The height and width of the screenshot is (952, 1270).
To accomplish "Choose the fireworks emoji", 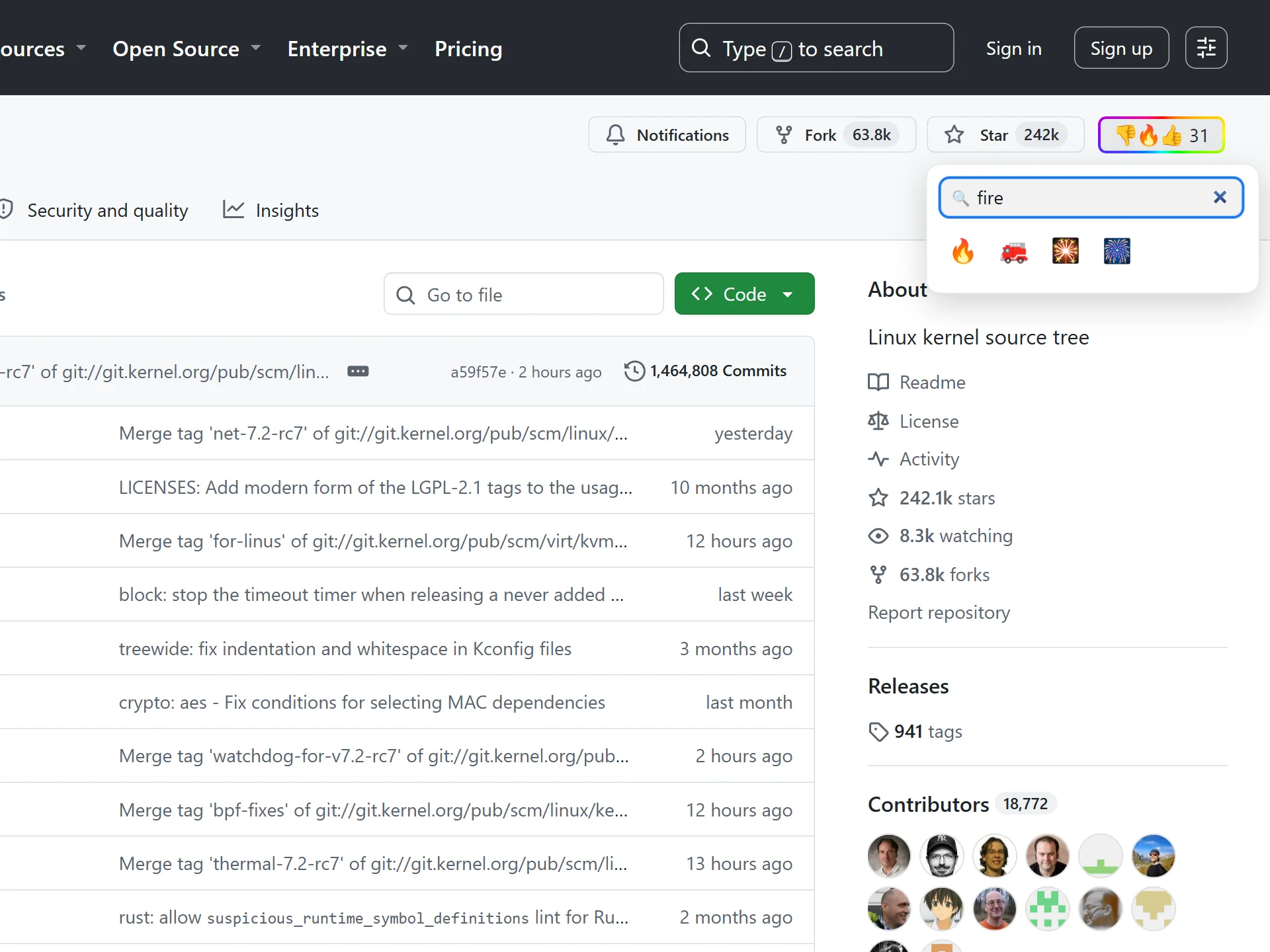I will pyautogui.click(x=1117, y=251).
